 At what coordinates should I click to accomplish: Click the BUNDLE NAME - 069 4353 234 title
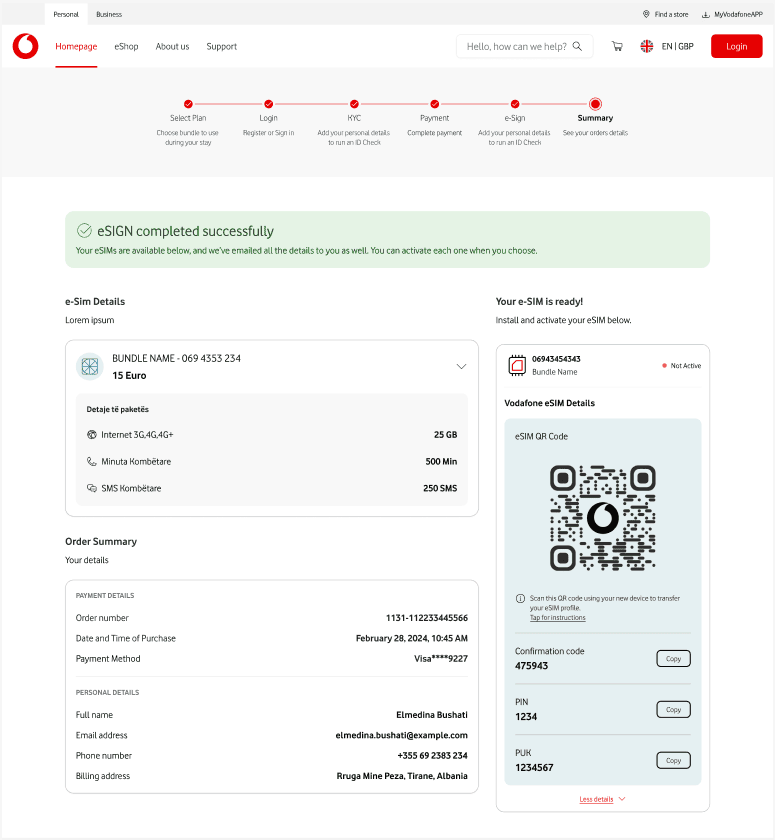click(x=176, y=358)
